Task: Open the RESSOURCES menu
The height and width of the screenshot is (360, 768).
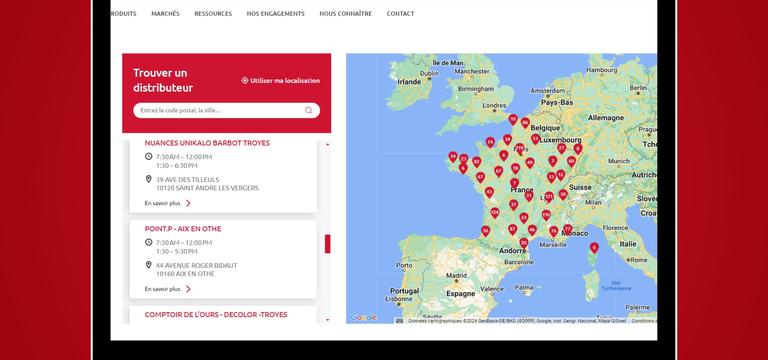Action: [x=213, y=14]
